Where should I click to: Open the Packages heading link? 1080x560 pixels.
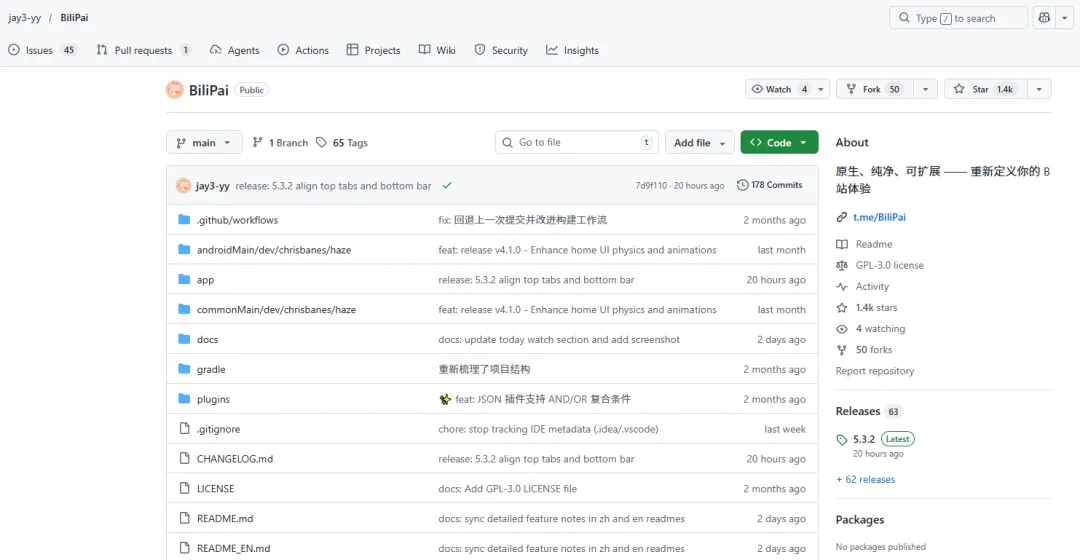[x=860, y=520]
